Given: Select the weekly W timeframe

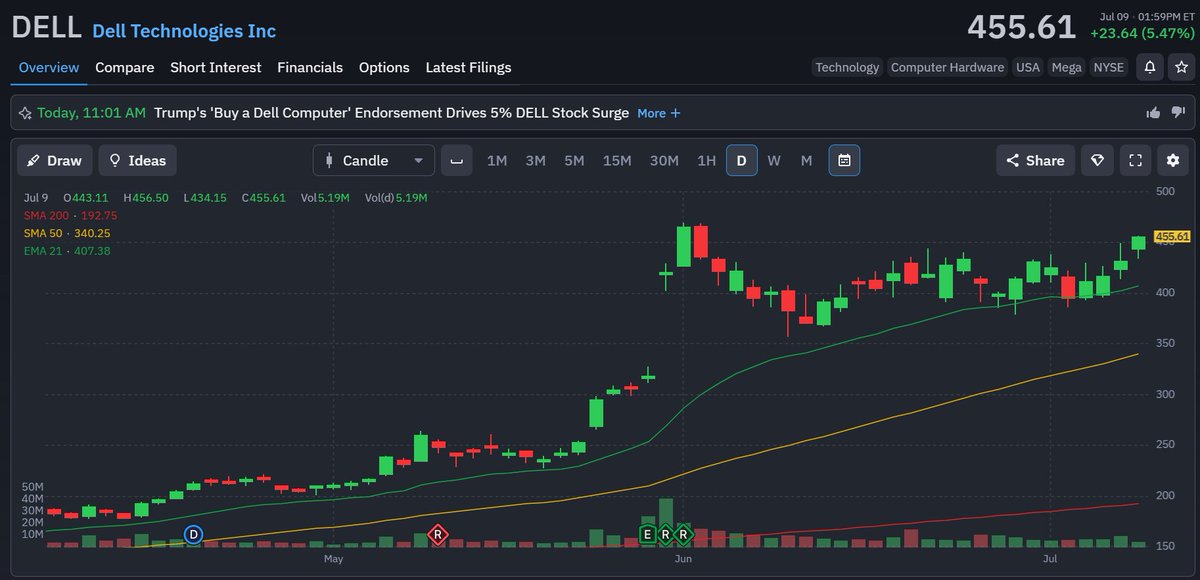Looking at the screenshot, I should coord(774,160).
